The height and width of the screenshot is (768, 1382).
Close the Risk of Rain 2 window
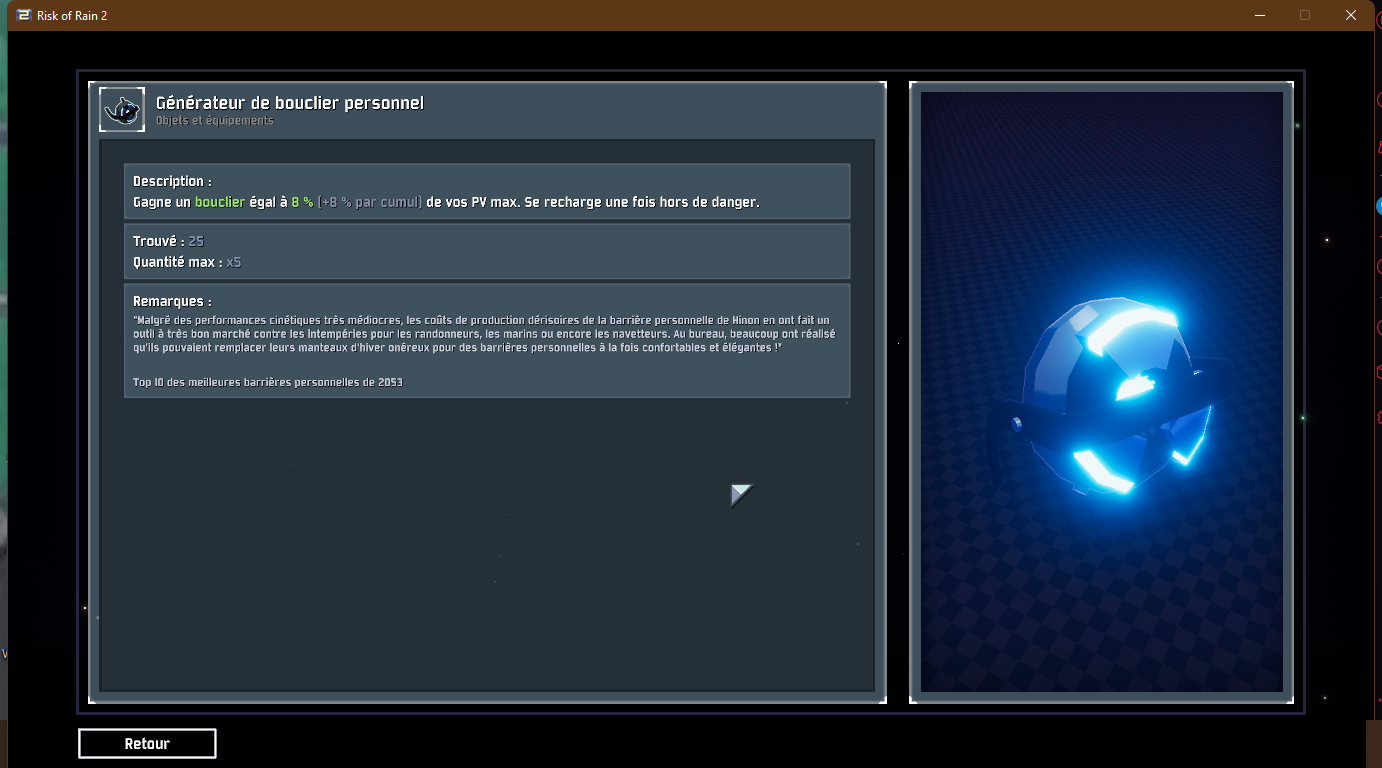click(x=1351, y=15)
